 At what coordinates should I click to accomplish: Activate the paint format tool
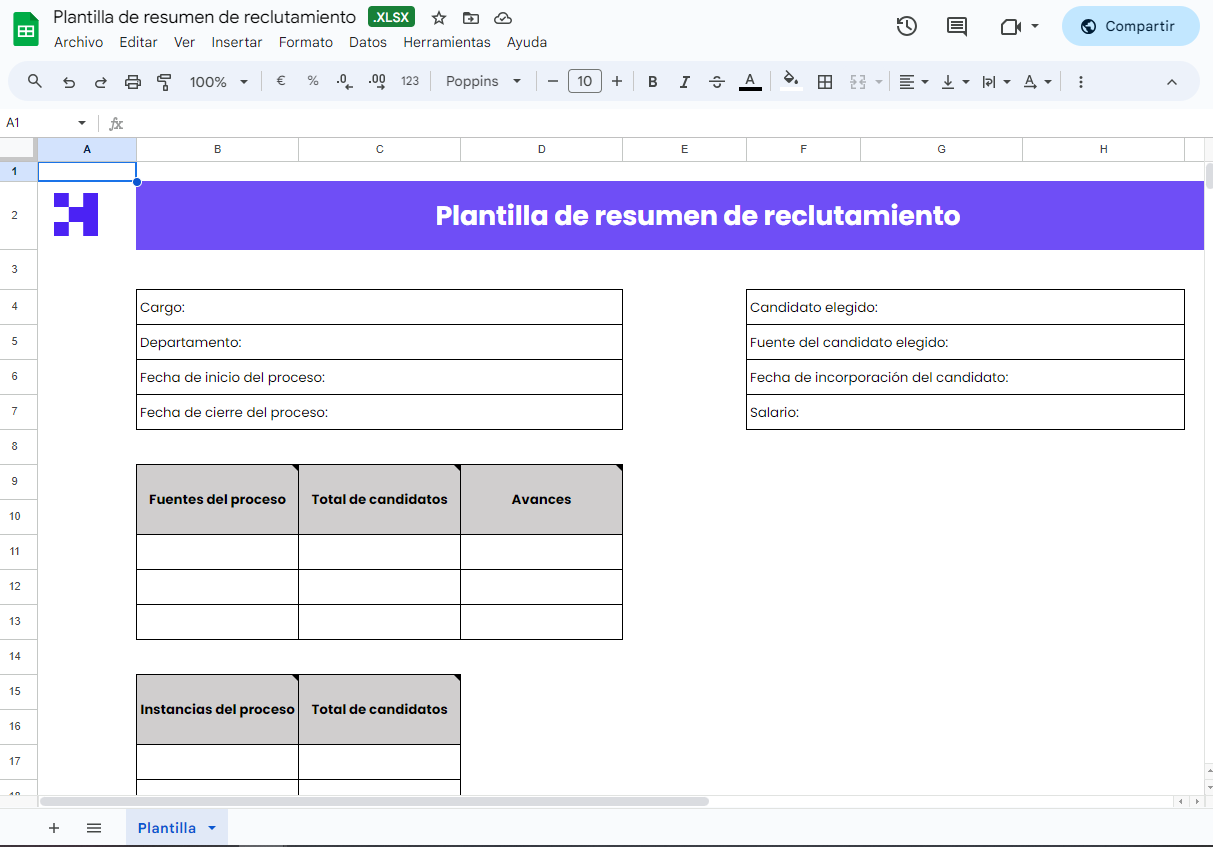pos(163,81)
